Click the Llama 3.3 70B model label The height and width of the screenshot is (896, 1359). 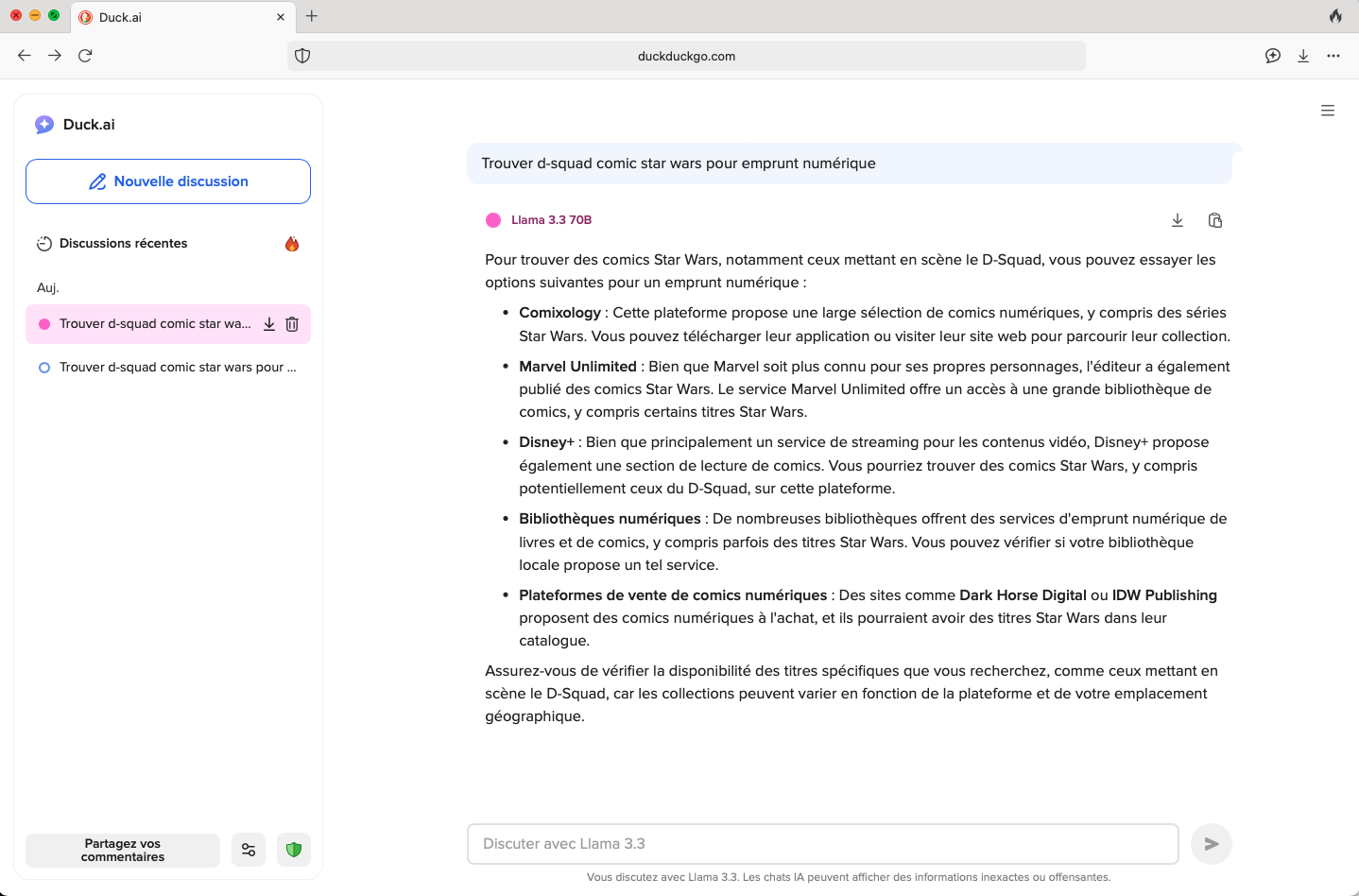(x=551, y=220)
